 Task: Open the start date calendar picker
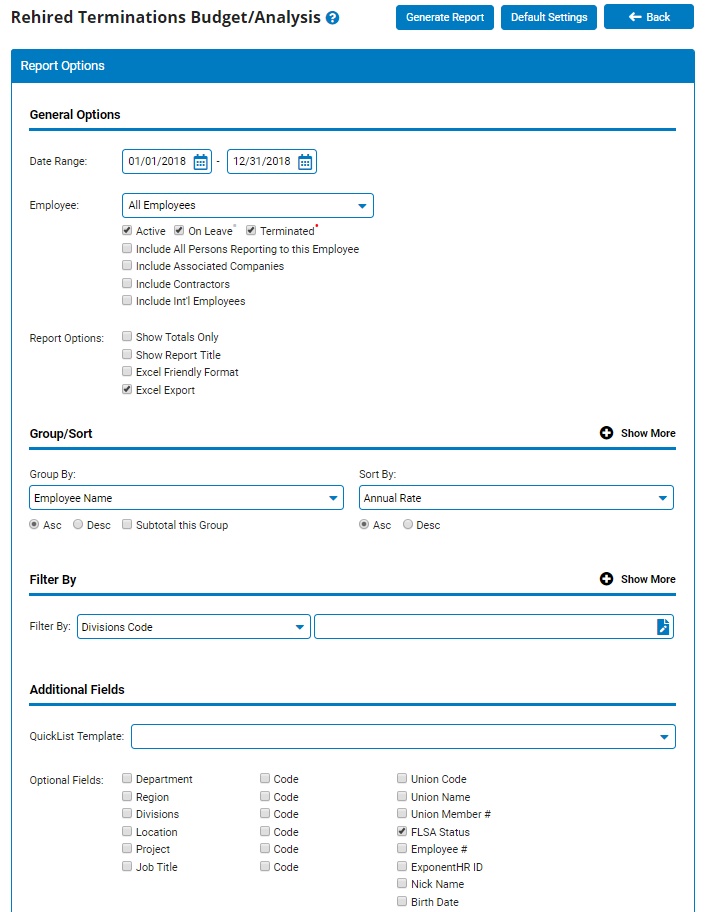201,162
